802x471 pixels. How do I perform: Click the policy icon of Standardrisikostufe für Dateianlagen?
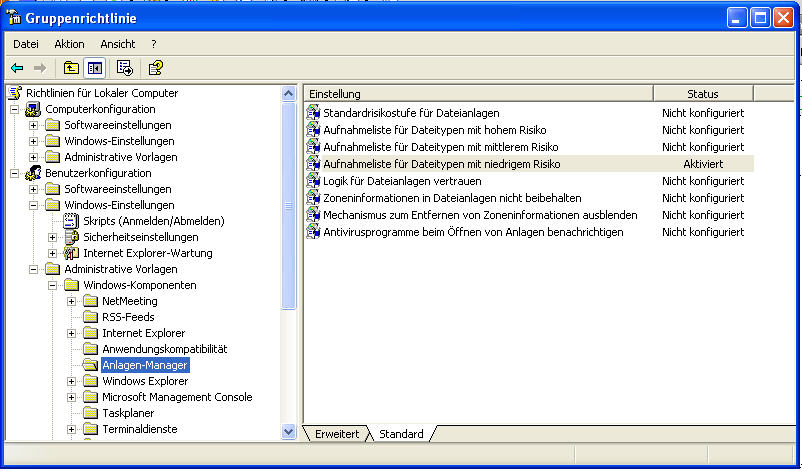point(313,113)
